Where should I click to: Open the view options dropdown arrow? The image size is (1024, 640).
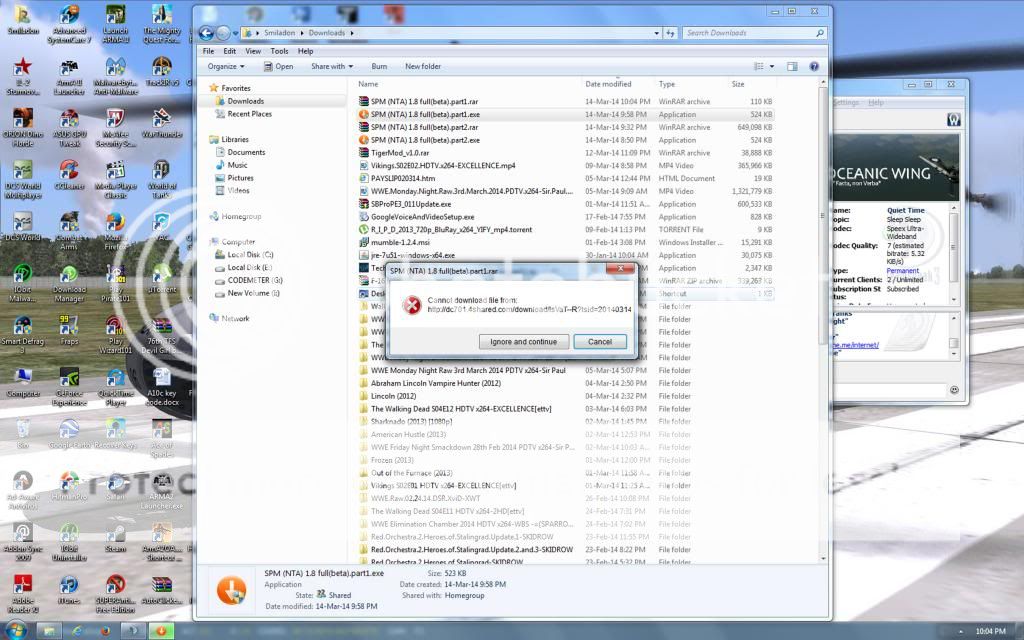tap(772, 67)
